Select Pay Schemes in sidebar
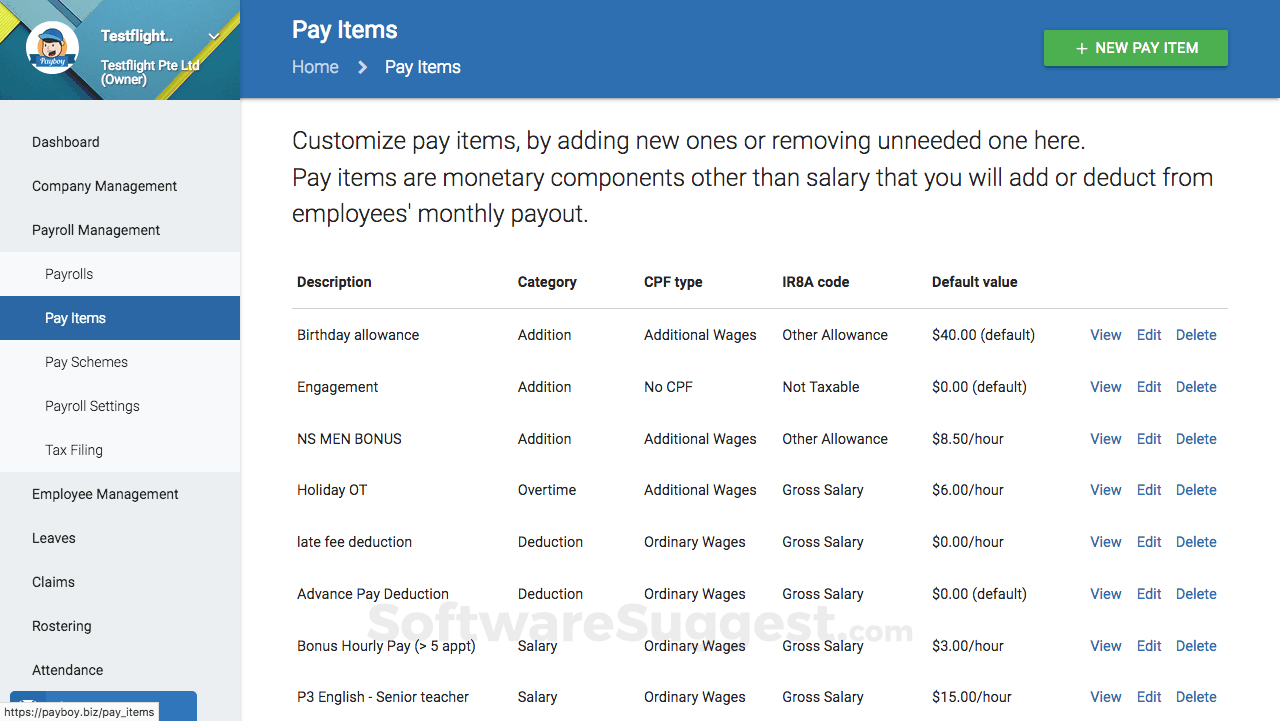Image resolution: width=1280 pixels, height=721 pixels. tap(86, 362)
